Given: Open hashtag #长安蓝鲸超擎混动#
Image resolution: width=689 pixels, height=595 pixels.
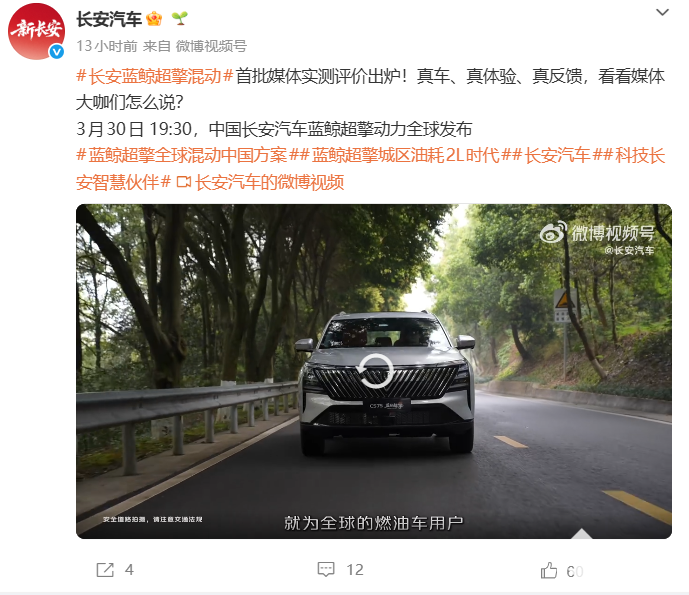Looking at the screenshot, I should tap(154, 76).
